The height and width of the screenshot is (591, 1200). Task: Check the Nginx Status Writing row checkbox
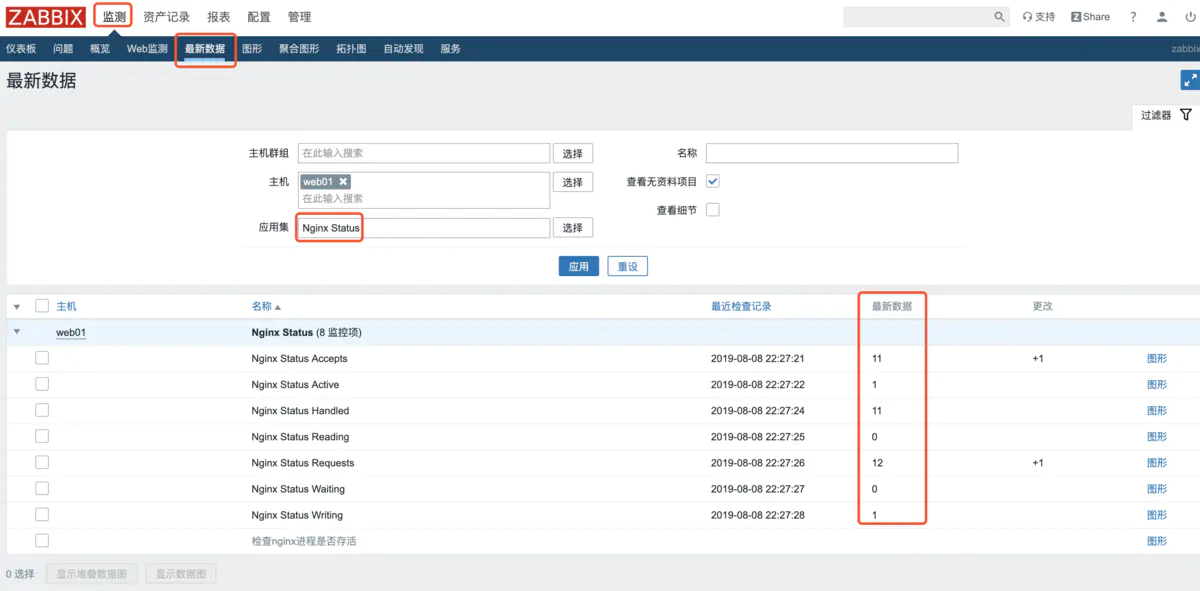click(42, 514)
